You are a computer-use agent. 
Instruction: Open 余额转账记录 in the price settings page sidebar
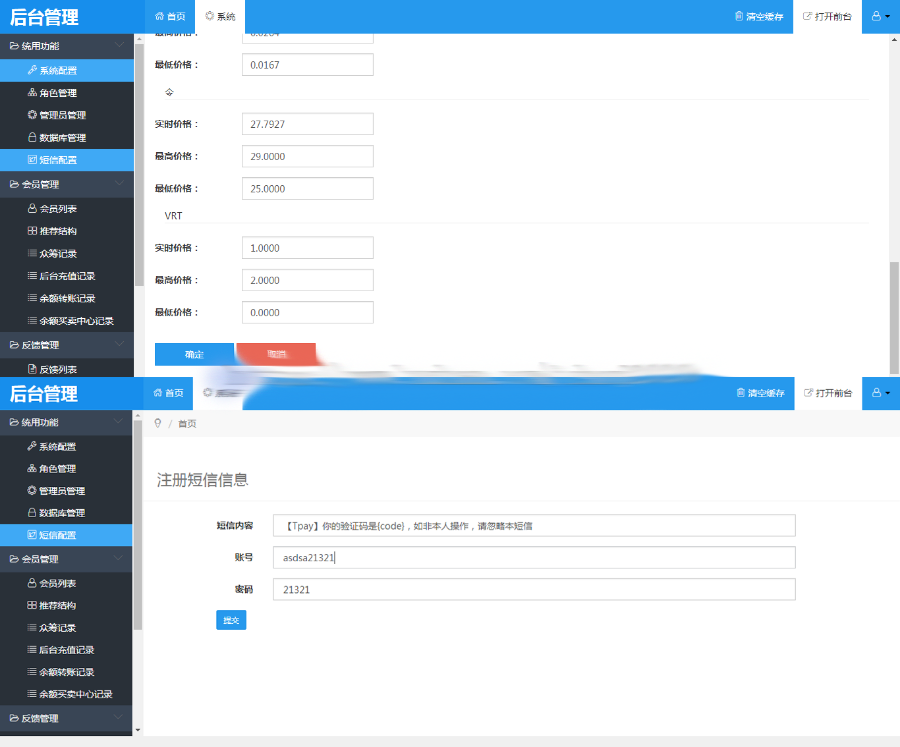click(67, 298)
